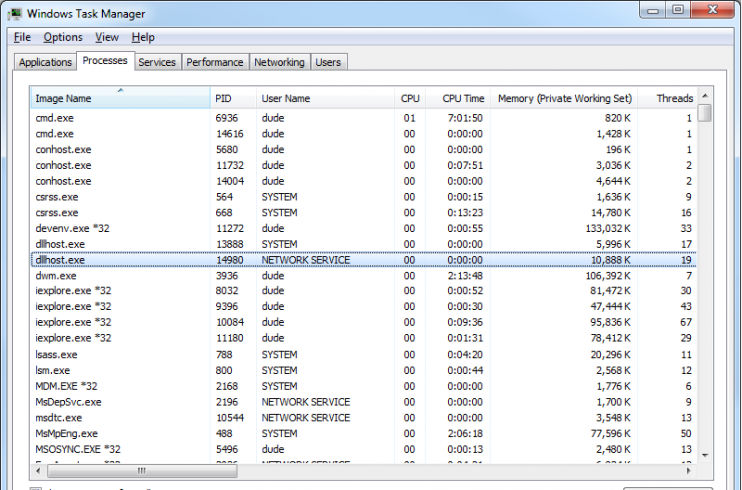Sort by the User Name column header

pos(325,98)
